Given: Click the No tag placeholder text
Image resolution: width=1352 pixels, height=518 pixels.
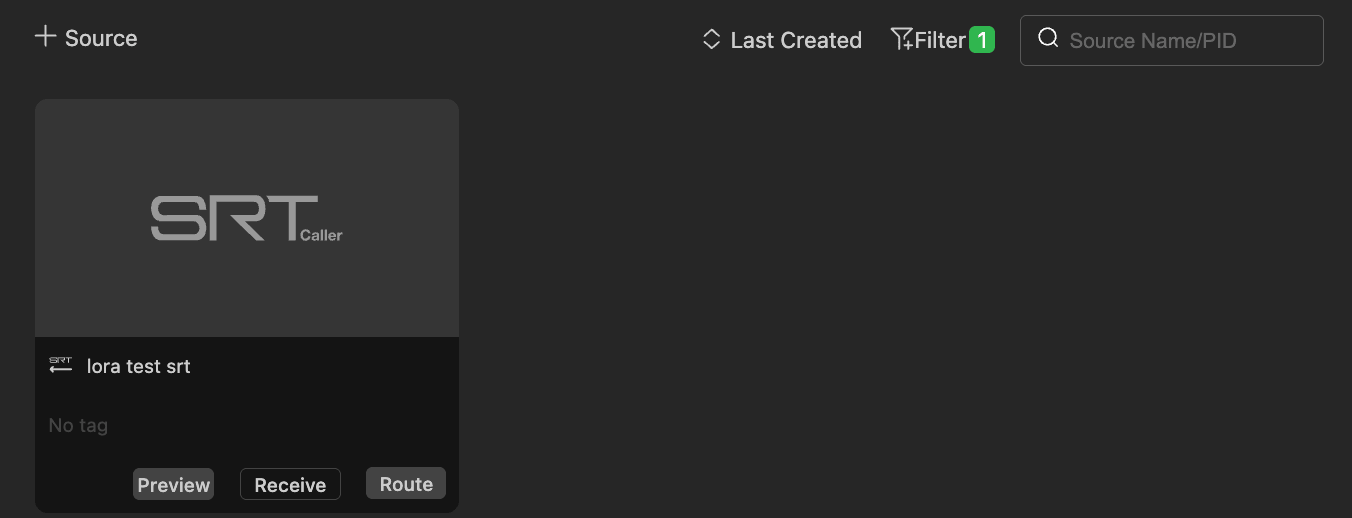Looking at the screenshot, I should coord(78,425).
